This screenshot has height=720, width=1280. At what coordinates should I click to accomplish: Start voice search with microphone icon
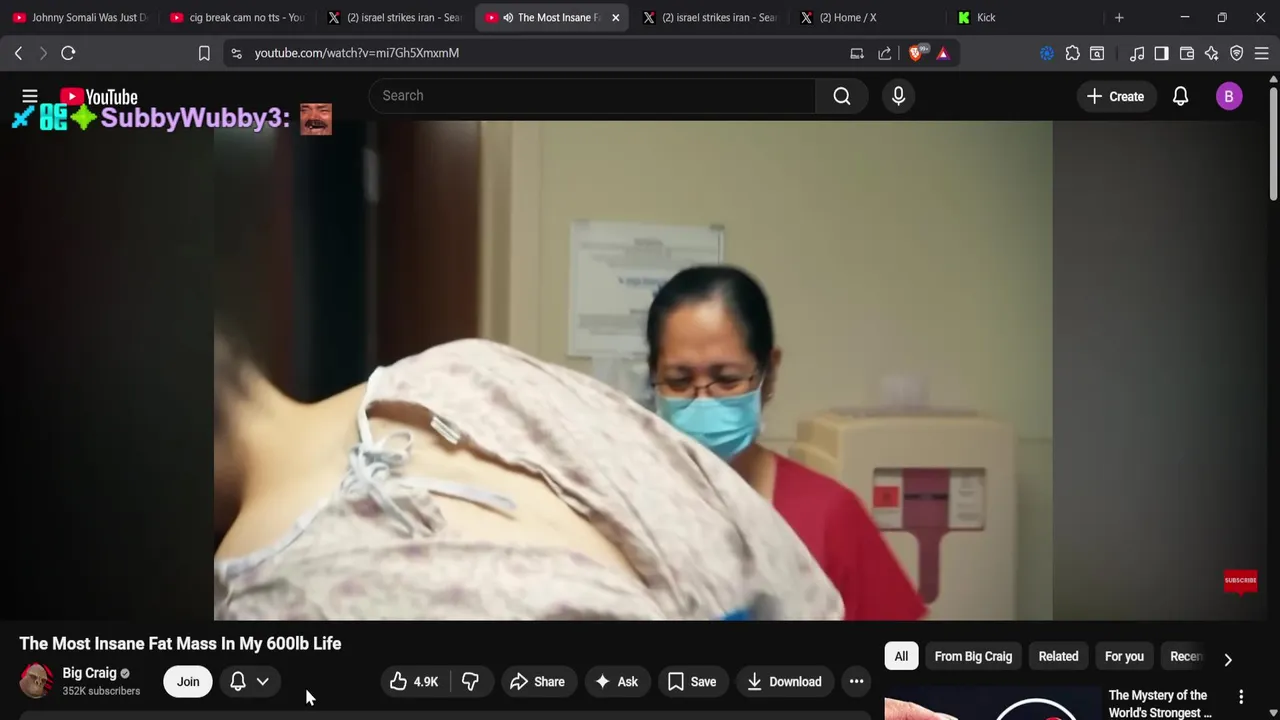click(898, 96)
